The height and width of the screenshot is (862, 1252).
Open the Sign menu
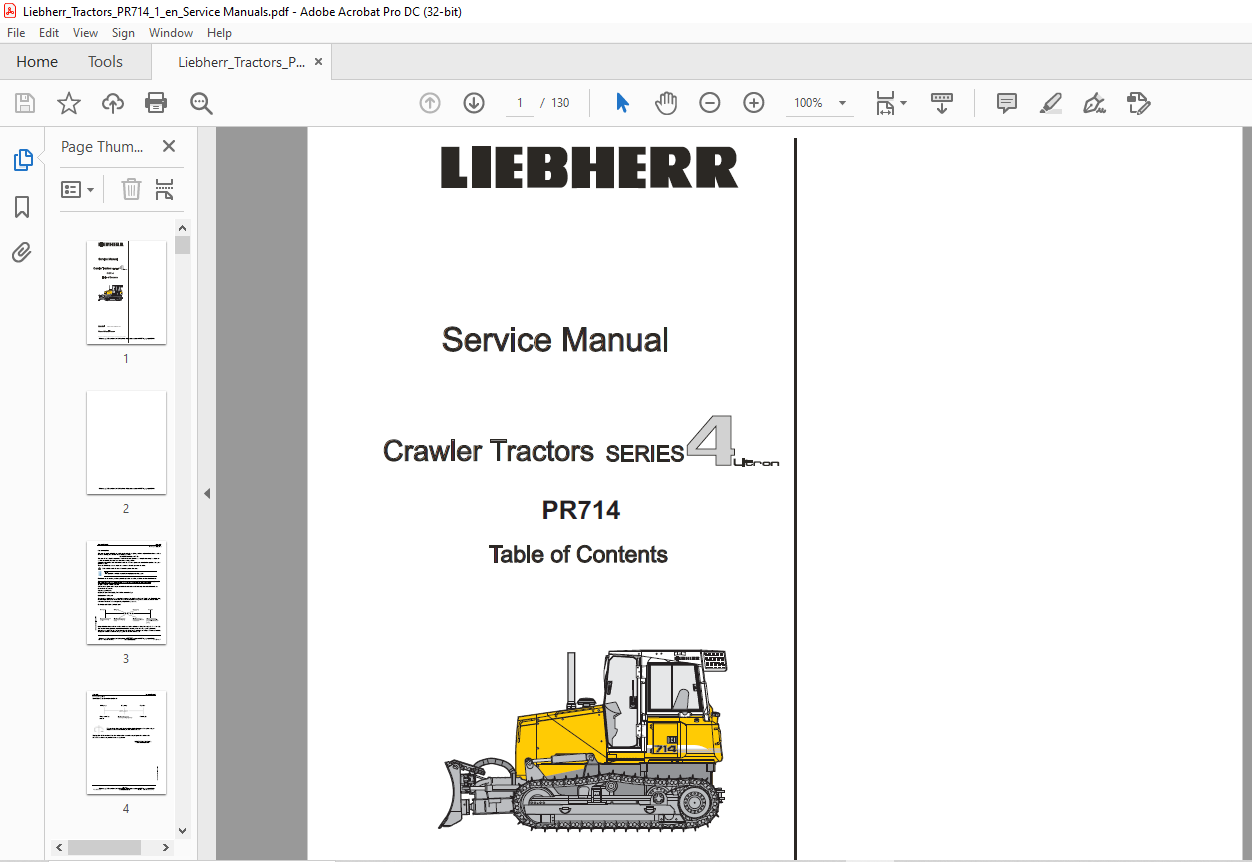(x=123, y=33)
